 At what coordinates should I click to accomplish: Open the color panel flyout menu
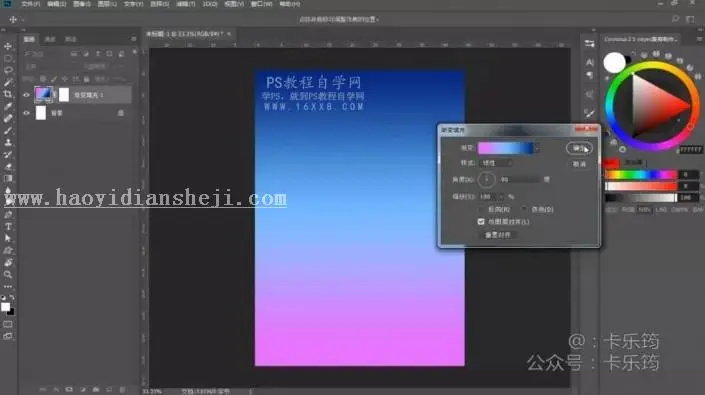point(700,39)
